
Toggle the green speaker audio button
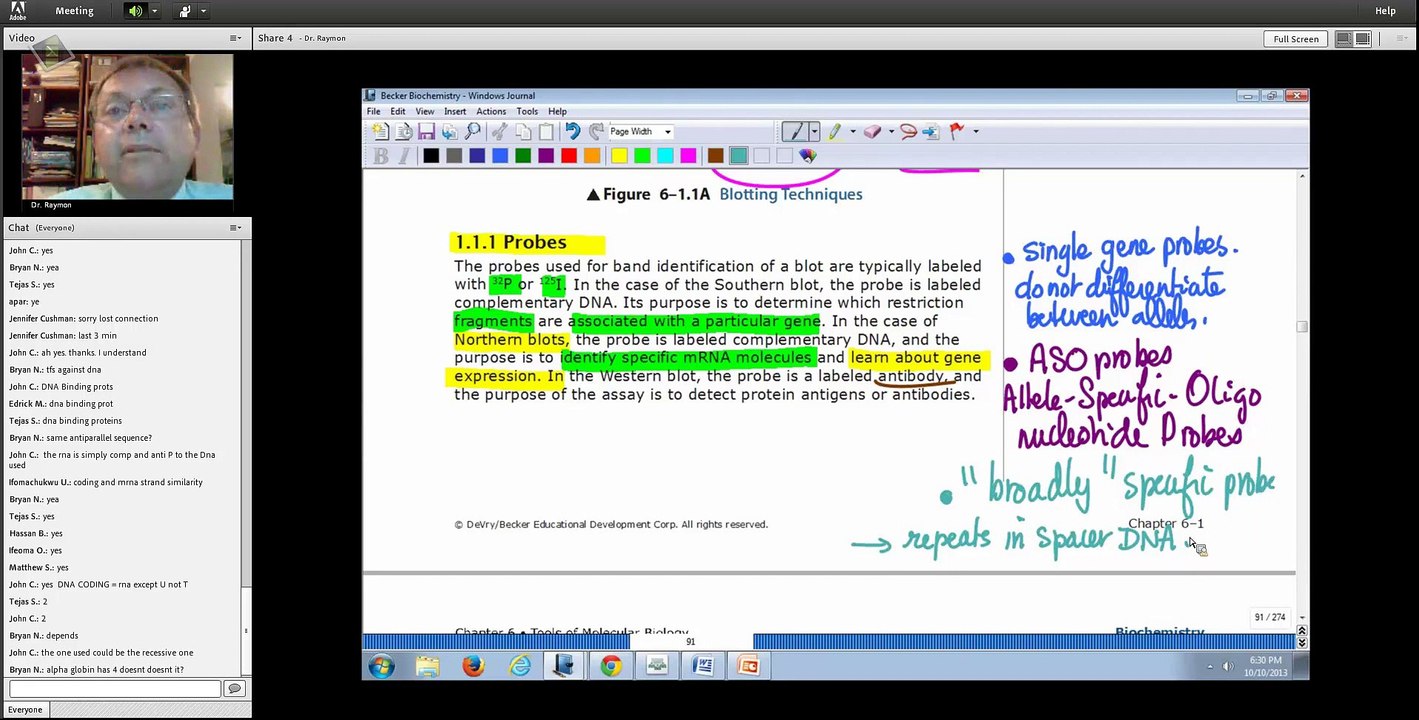click(x=135, y=11)
